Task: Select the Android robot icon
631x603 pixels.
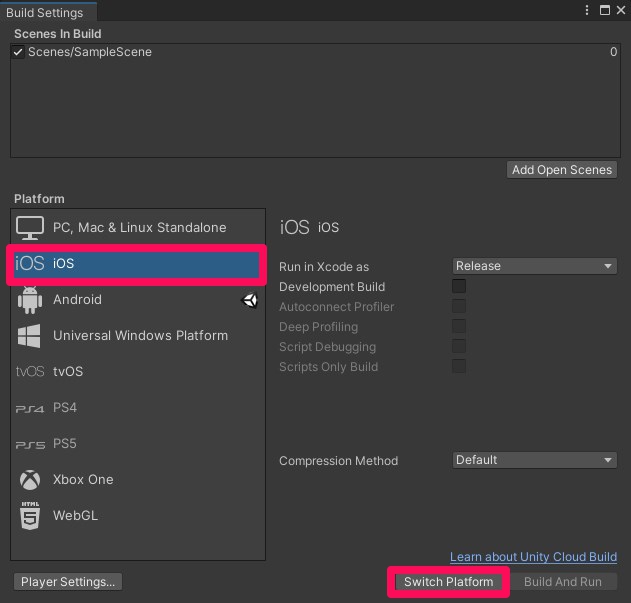Action: pos(30,300)
